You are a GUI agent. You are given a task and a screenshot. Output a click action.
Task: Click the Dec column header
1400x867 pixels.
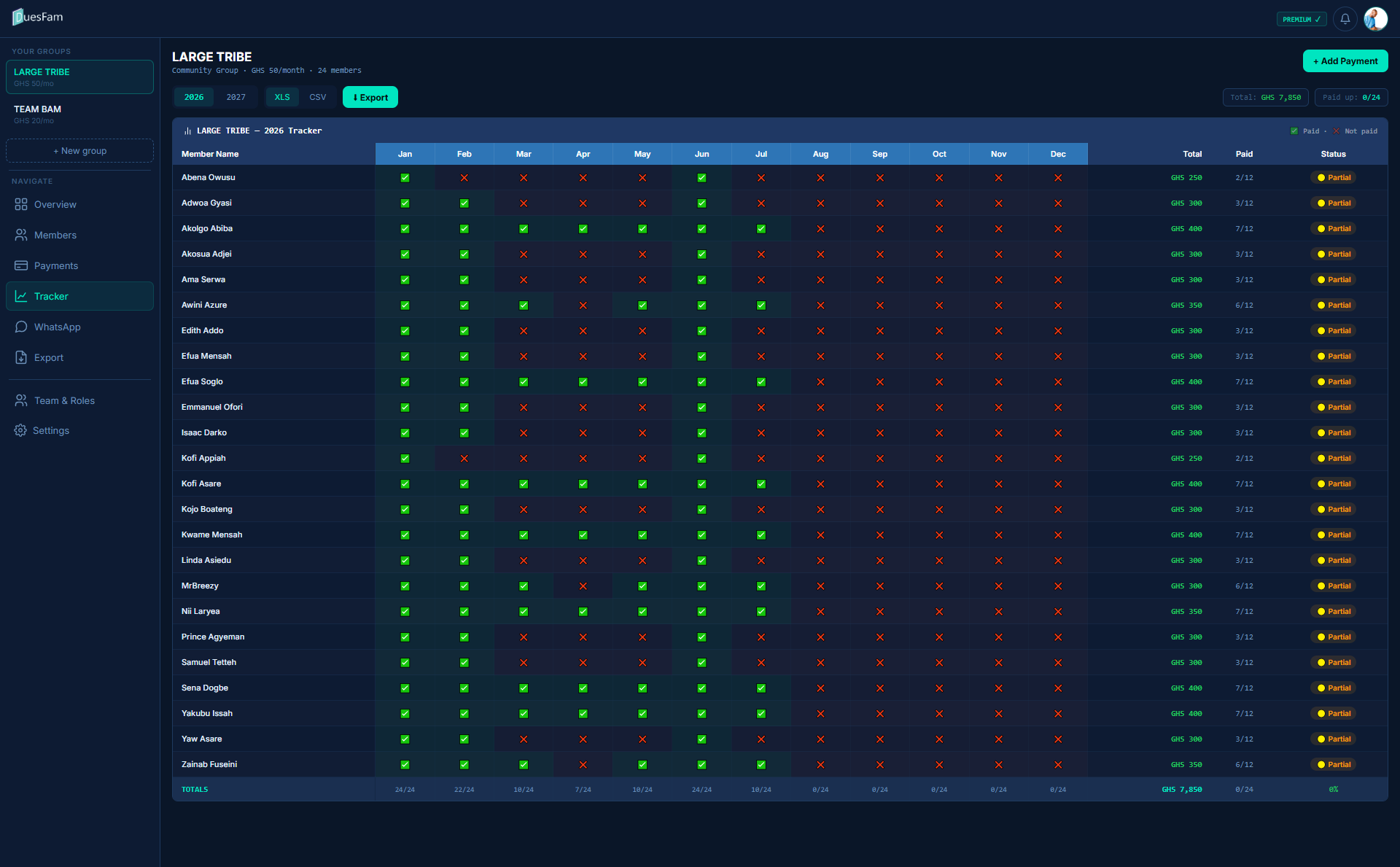click(1058, 154)
